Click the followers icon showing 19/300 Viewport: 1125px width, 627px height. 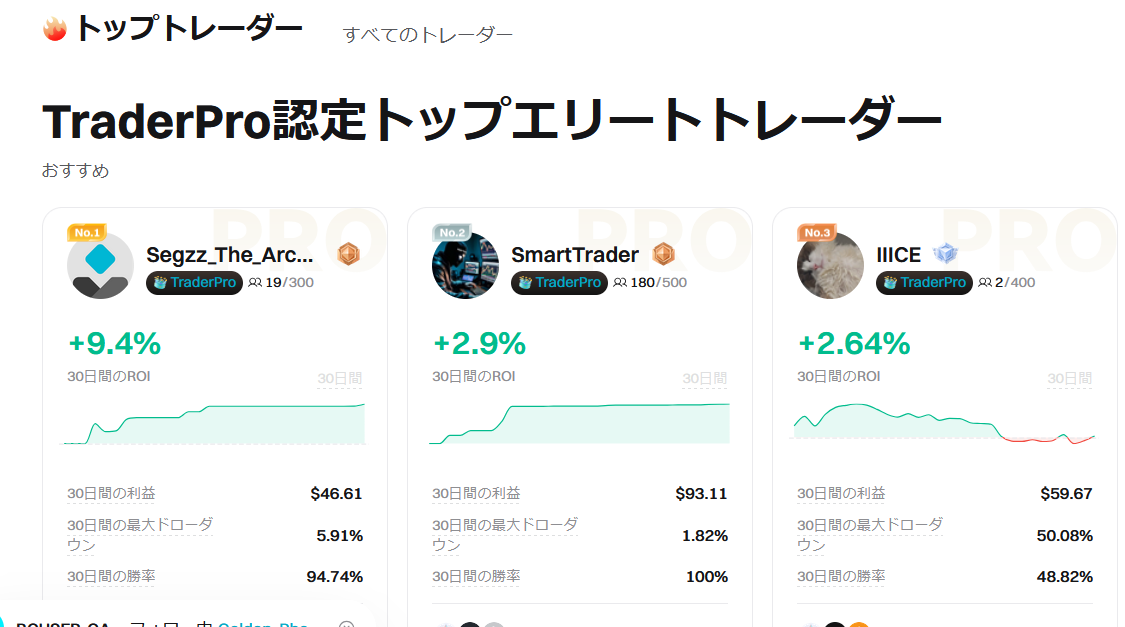coord(255,283)
